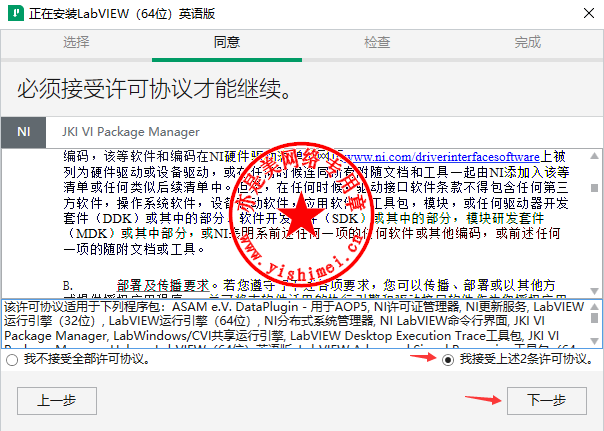Click the 上一步 back button
The width and height of the screenshot is (604, 431).
(57, 401)
